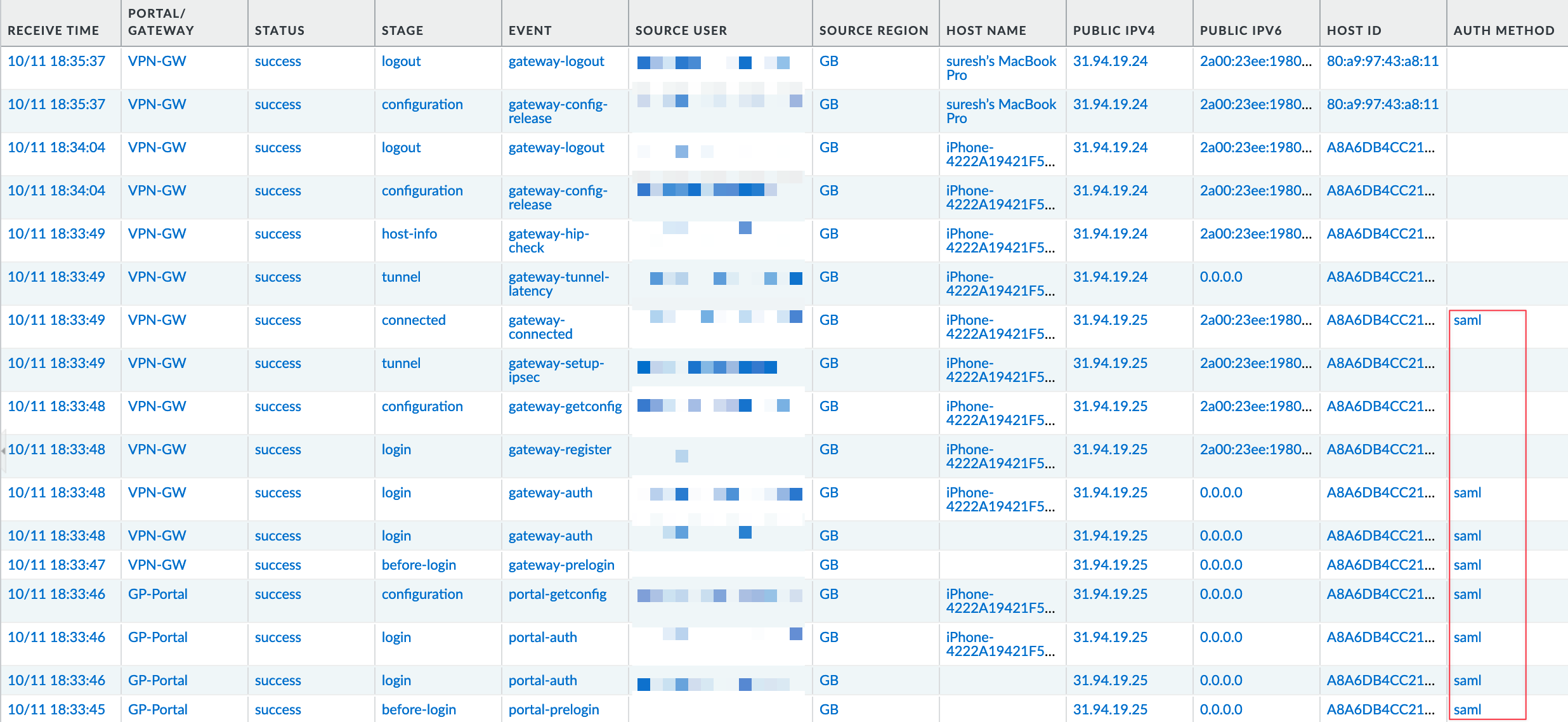Viewport: 1568px width, 722px height.
Task: Expand the collapsed side panel handle at left edge
Action: (x=3, y=450)
